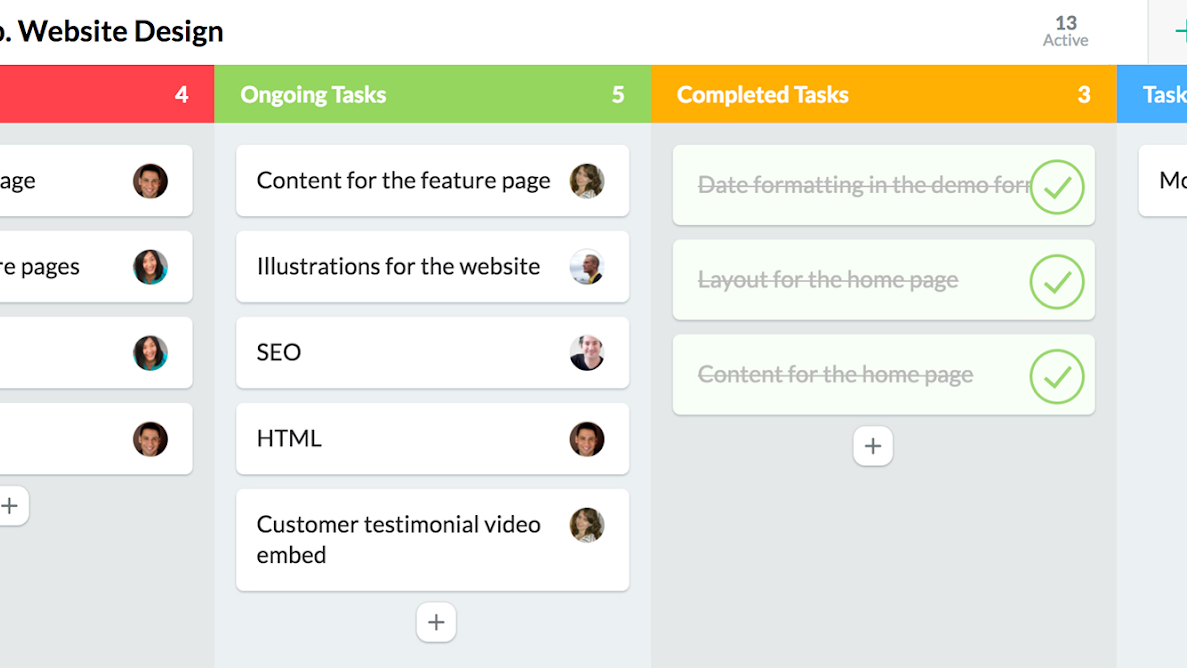Viewport: 1187px width, 668px height.
Task: Click the Completed Tasks column header
Action: pos(763,94)
